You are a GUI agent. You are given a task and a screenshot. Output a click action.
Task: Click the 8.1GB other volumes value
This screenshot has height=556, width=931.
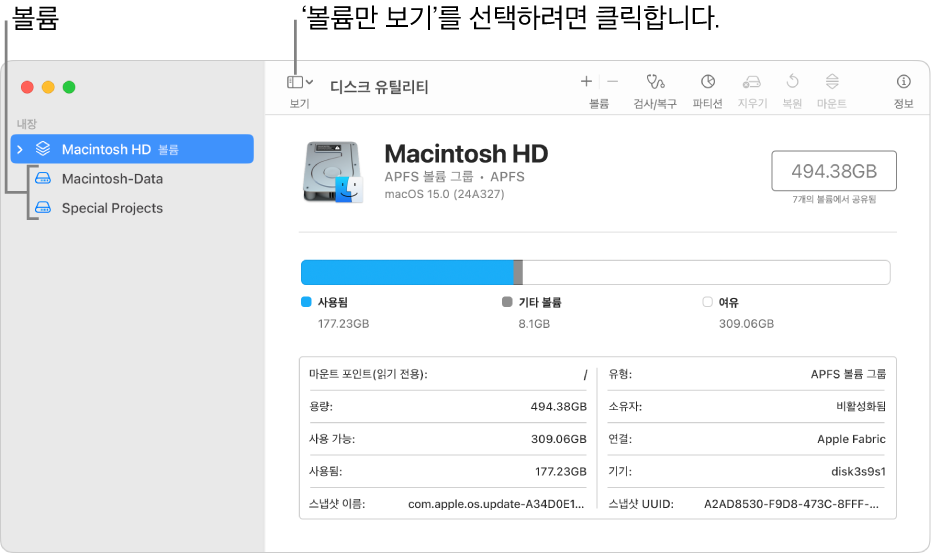click(534, 324)
